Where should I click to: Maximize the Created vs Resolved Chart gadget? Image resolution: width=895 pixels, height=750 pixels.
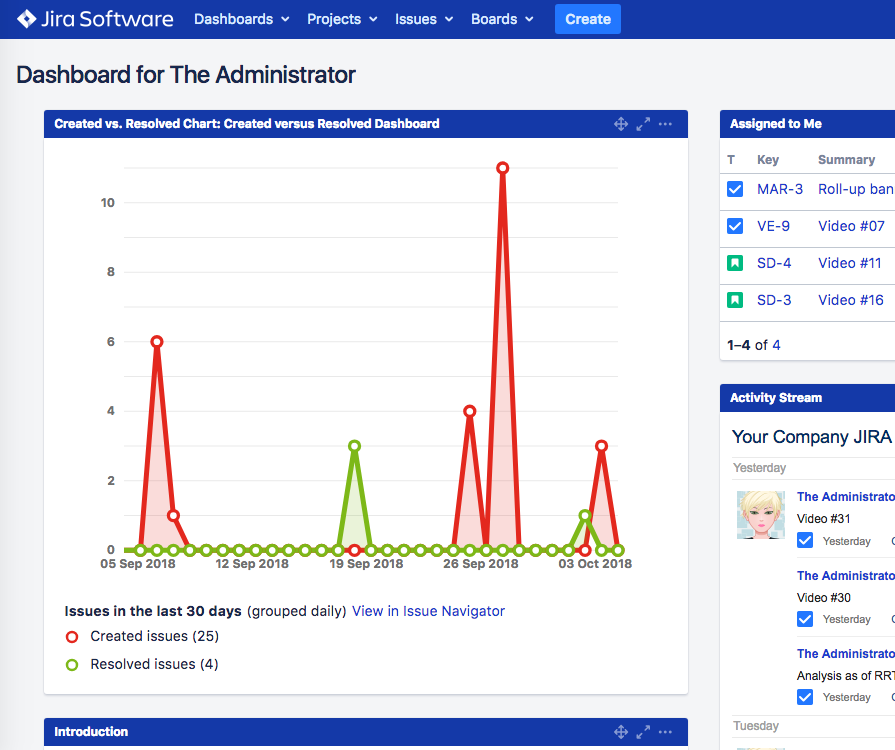[643, 123]
